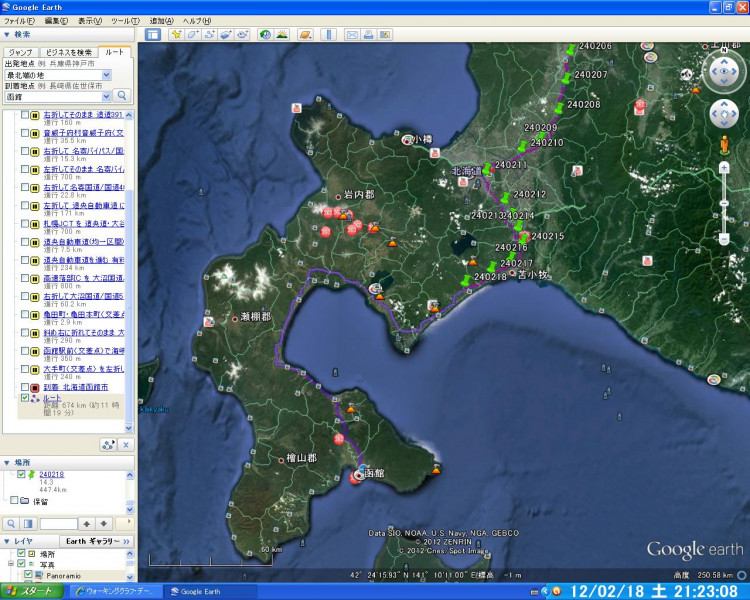Zoom out with minus button
The image size is (750, 600).
click(724, 238)
